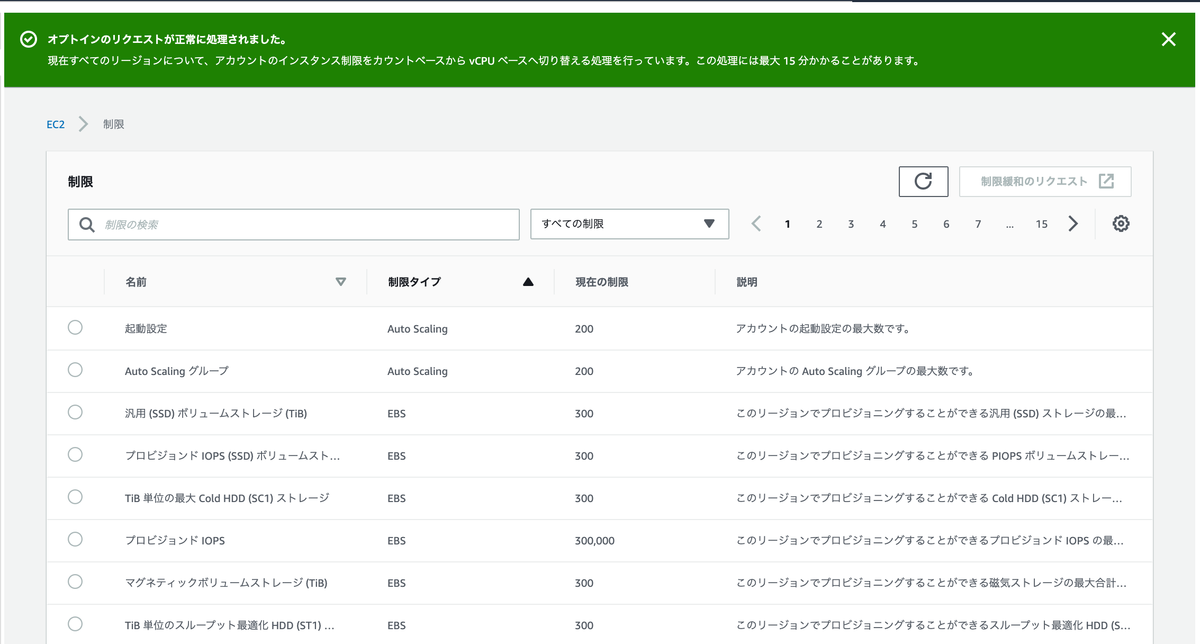The height and width of the screenshot is (644, 1200).
Task: Click 汎用 (SSD) ボリュームストレージ (TiB) cell
Action: [x=216, y=413]
